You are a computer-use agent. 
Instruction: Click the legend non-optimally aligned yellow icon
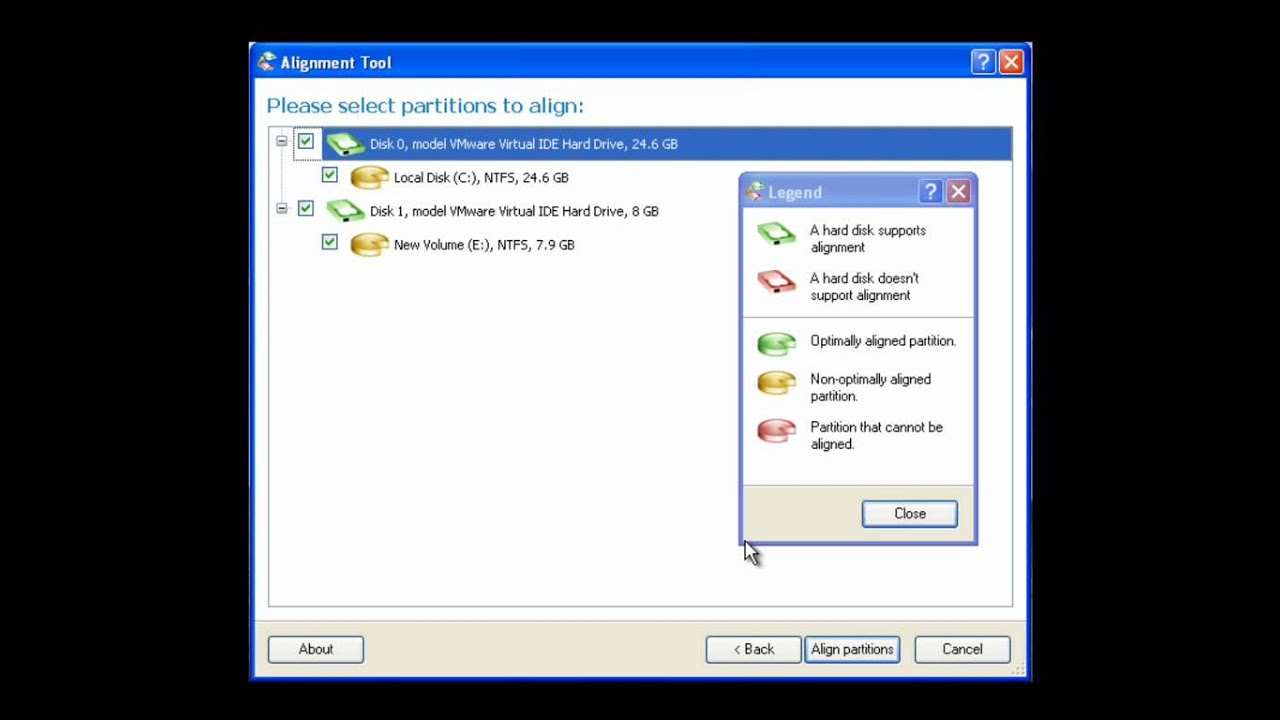point(776,383)
